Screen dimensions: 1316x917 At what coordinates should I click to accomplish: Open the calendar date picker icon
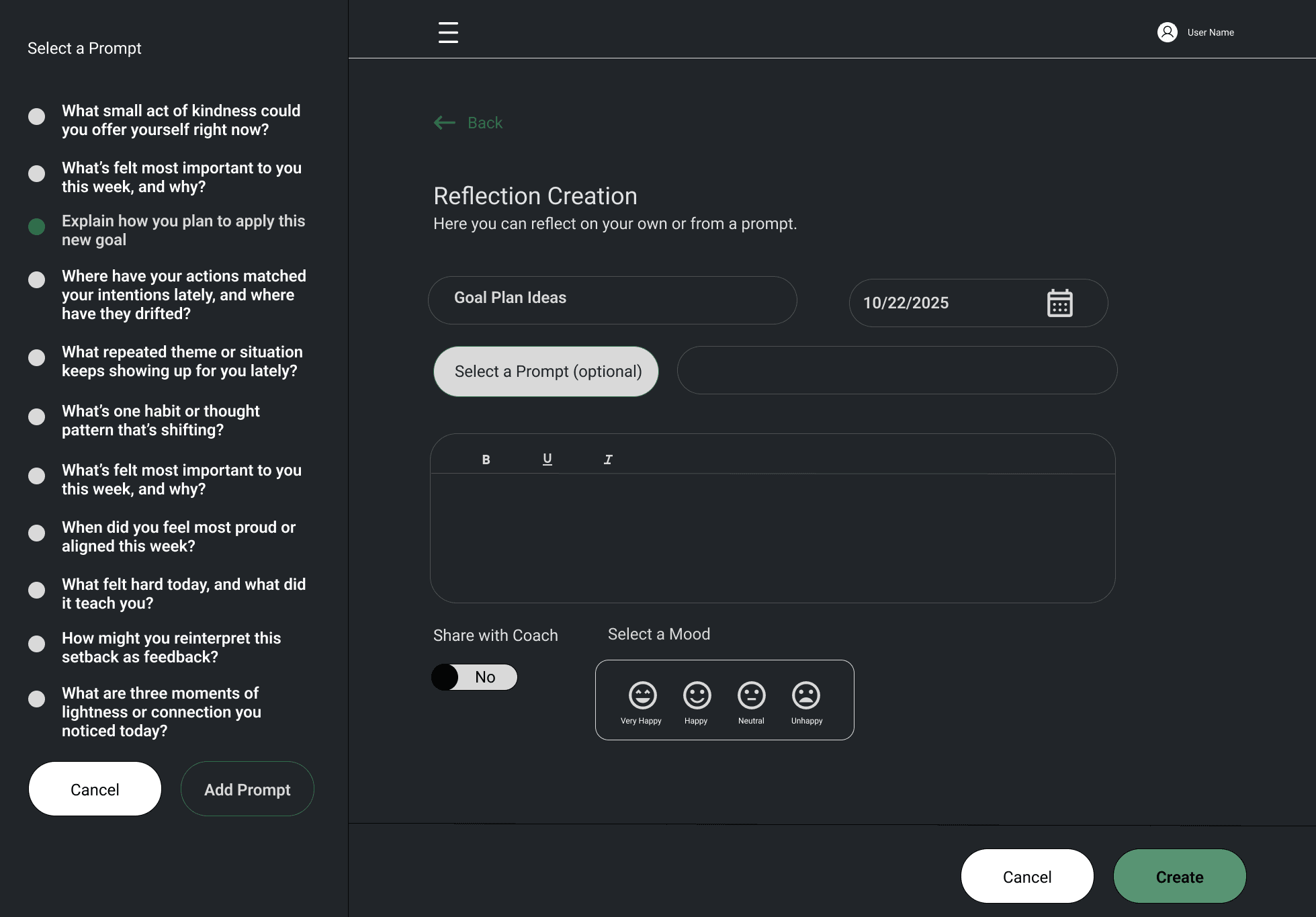[1059, 303]
